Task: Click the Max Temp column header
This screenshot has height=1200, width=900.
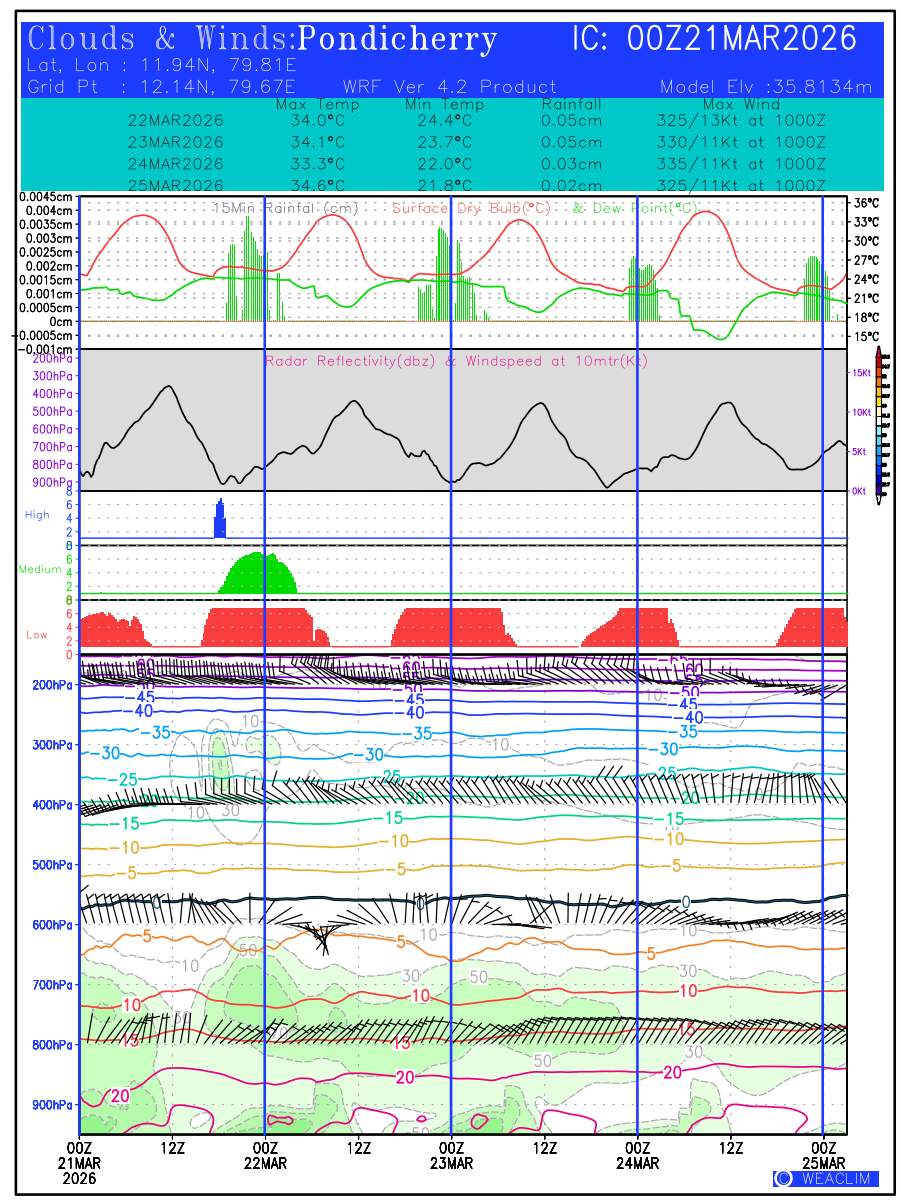Action: coord(311,104)
